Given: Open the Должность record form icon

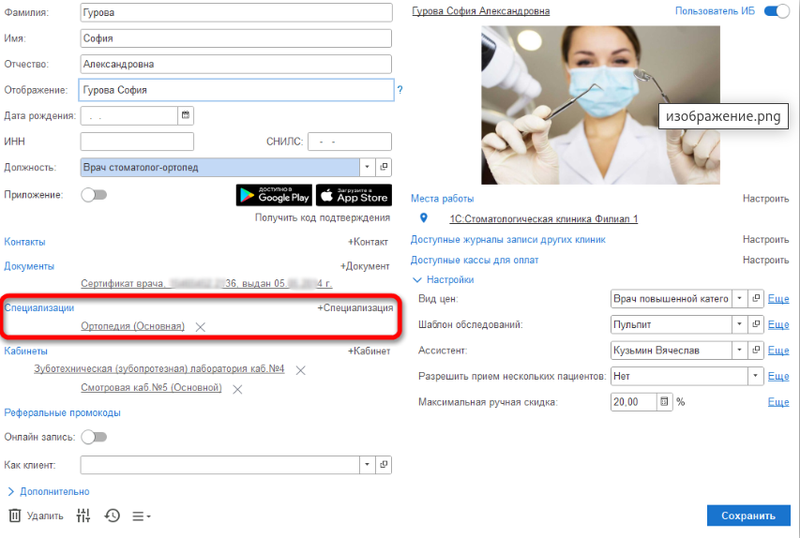Looking at the screenshot, I should tap(384, 167).
